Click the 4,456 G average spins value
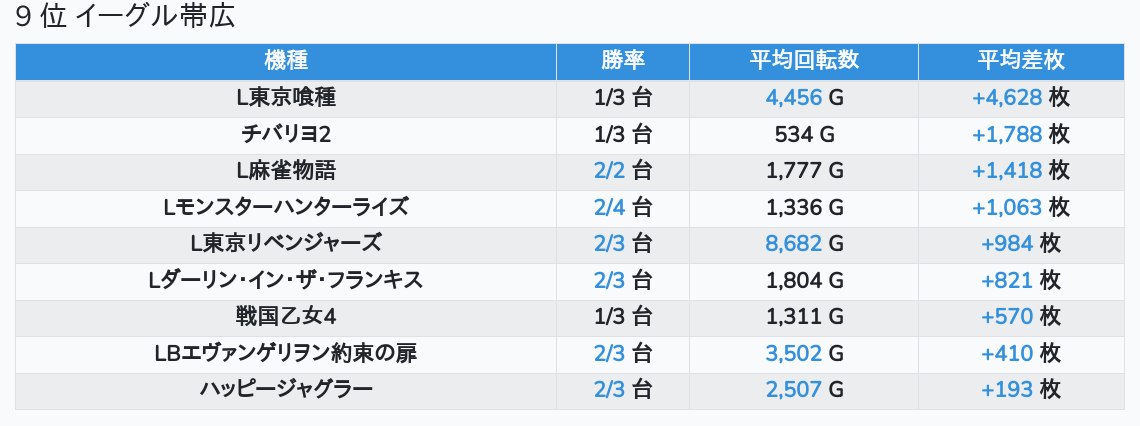 tap(804, 98)
